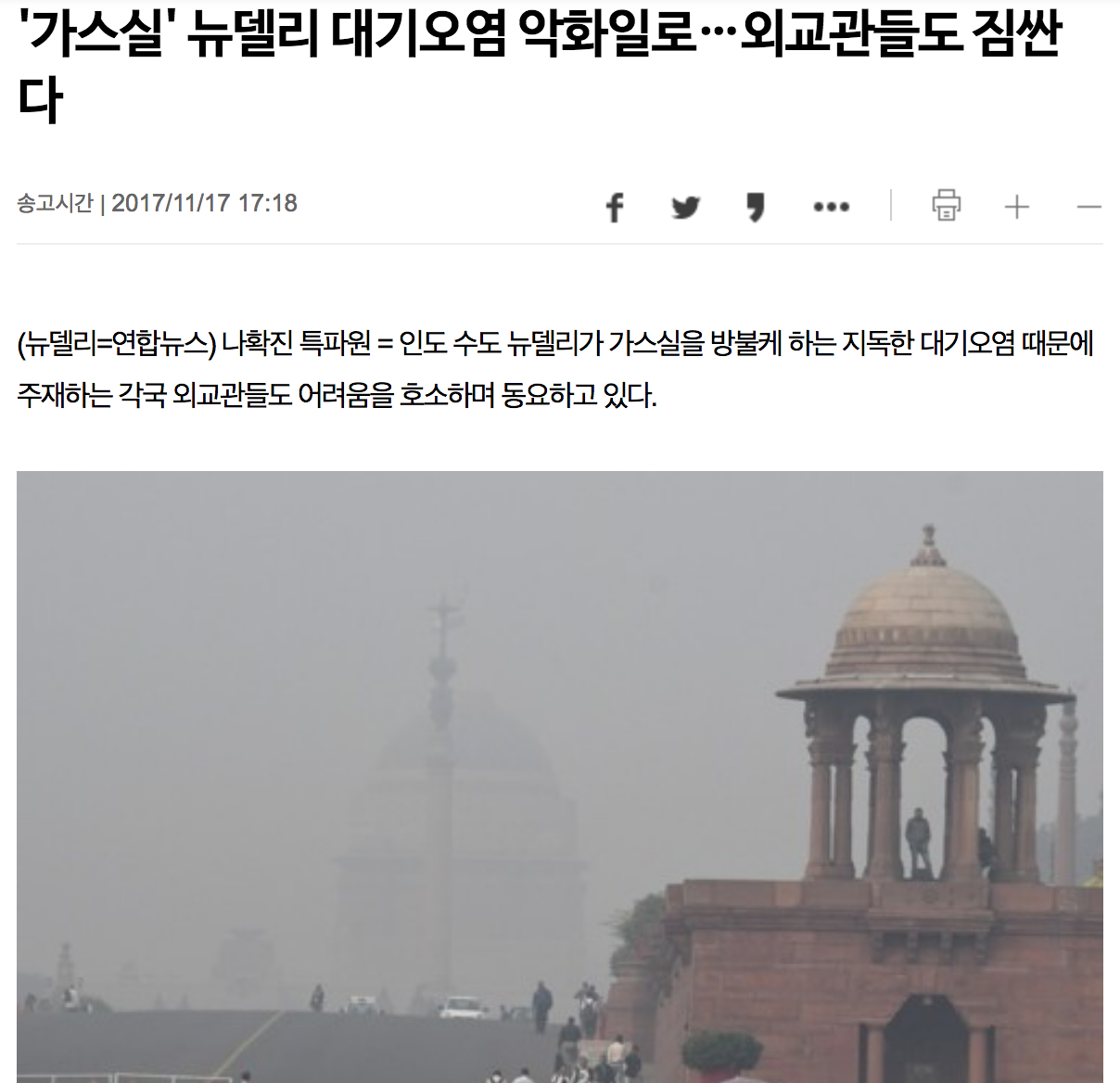The width and height of the screenshot is (1120, 1083).
Task: Click the (뉴델리=연합뉴스) byline text
Action: 117,344
